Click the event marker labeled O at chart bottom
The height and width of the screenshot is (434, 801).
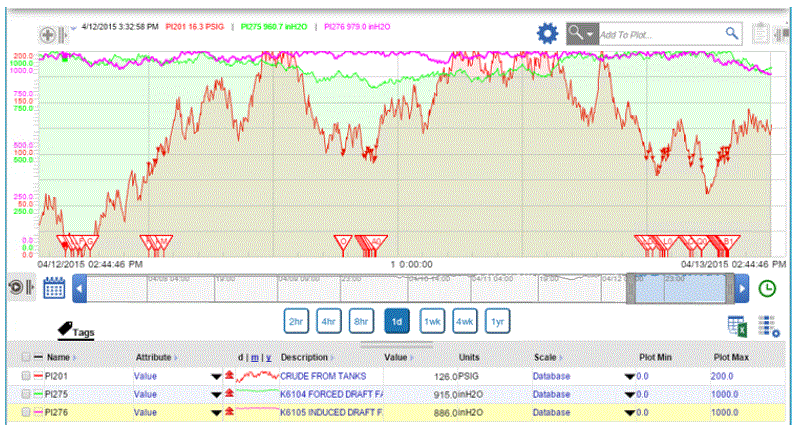click(x=343, y=243)
